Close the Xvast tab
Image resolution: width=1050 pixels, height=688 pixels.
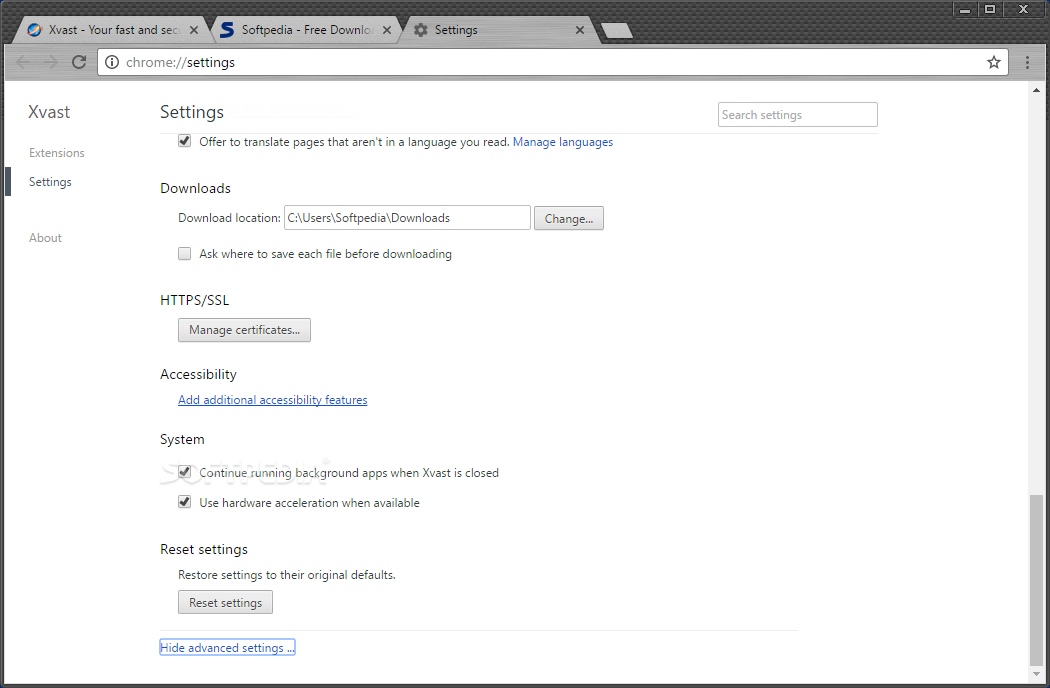tap(194, 30)
